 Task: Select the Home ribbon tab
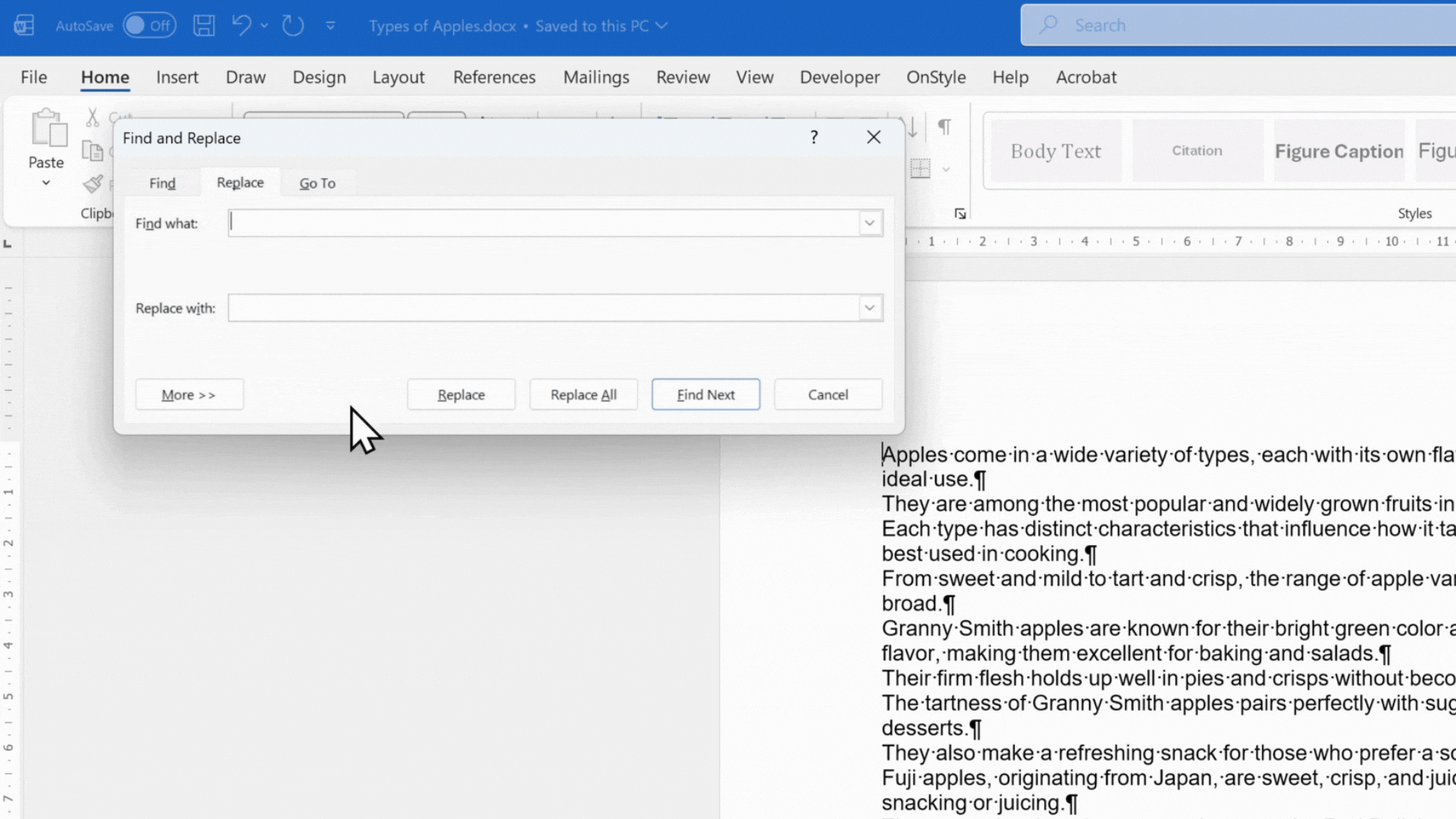point(105,77)
